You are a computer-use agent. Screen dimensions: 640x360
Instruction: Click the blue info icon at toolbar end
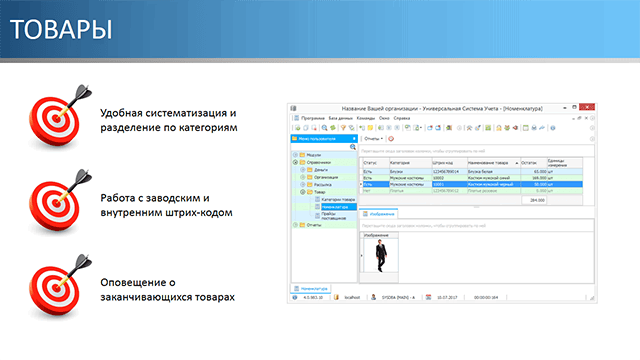tap(553, 128)
